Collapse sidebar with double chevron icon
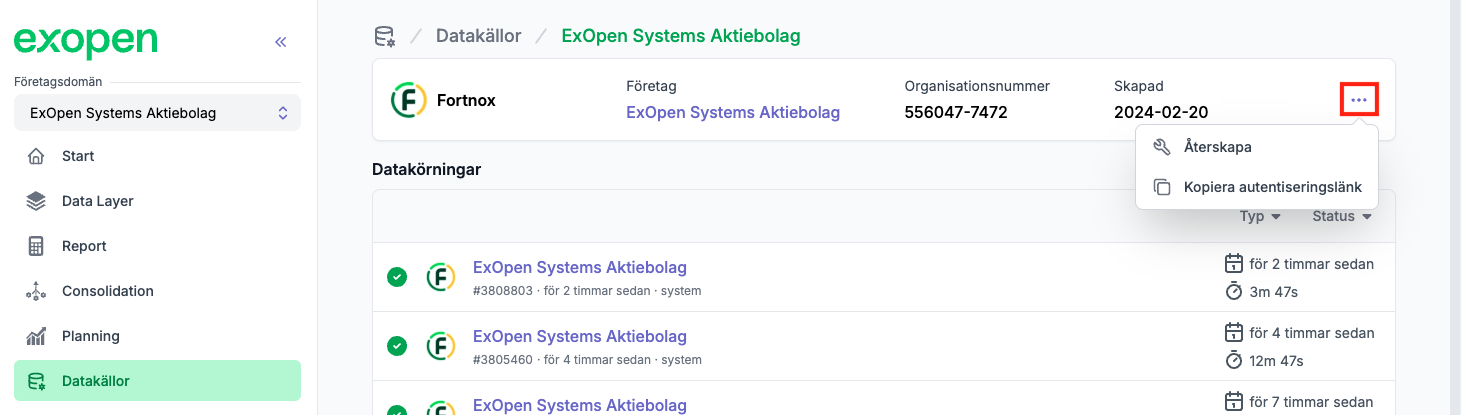 pos(281,42)
